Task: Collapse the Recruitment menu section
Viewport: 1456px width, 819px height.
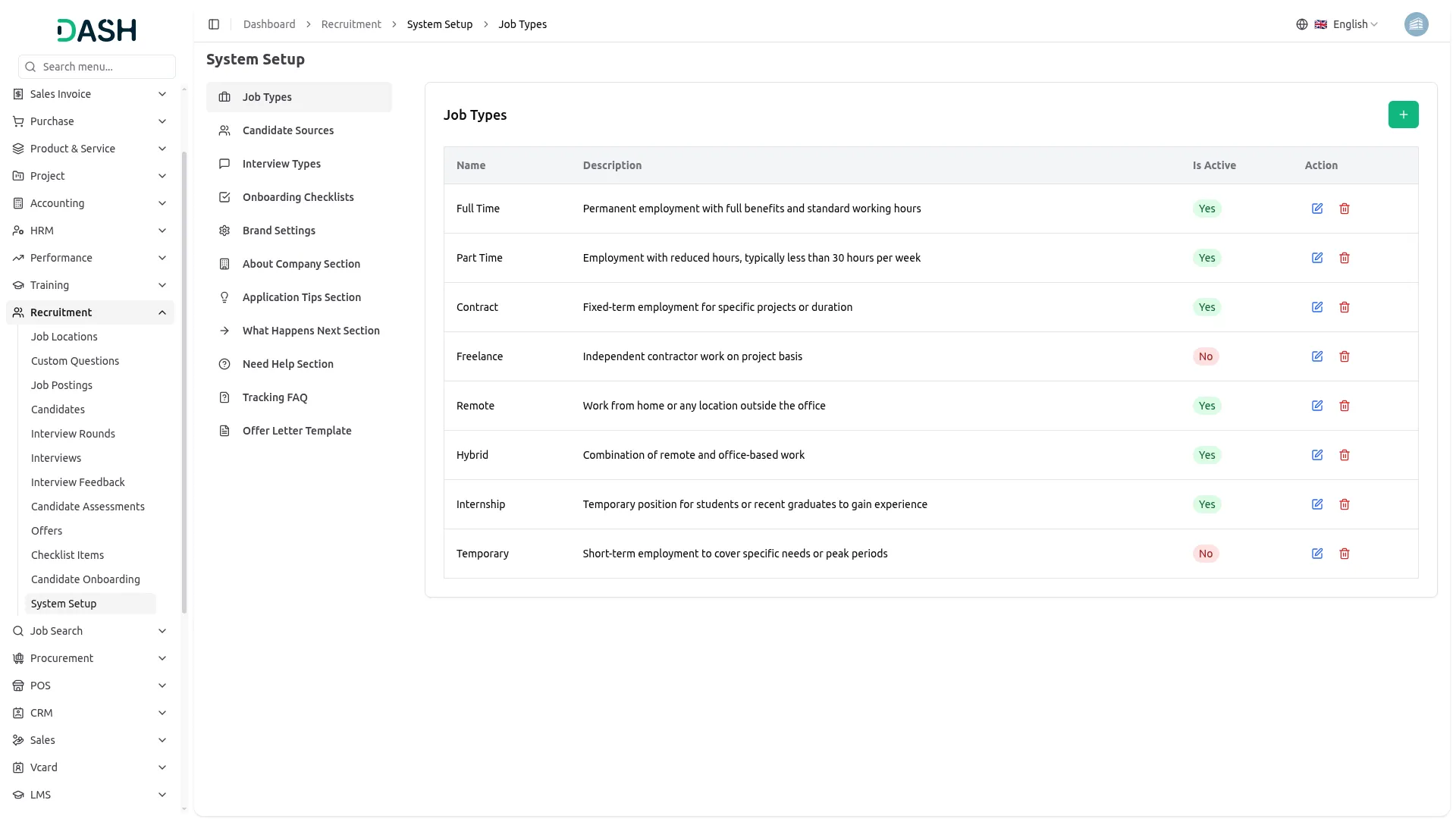Action: click(89, 312)
